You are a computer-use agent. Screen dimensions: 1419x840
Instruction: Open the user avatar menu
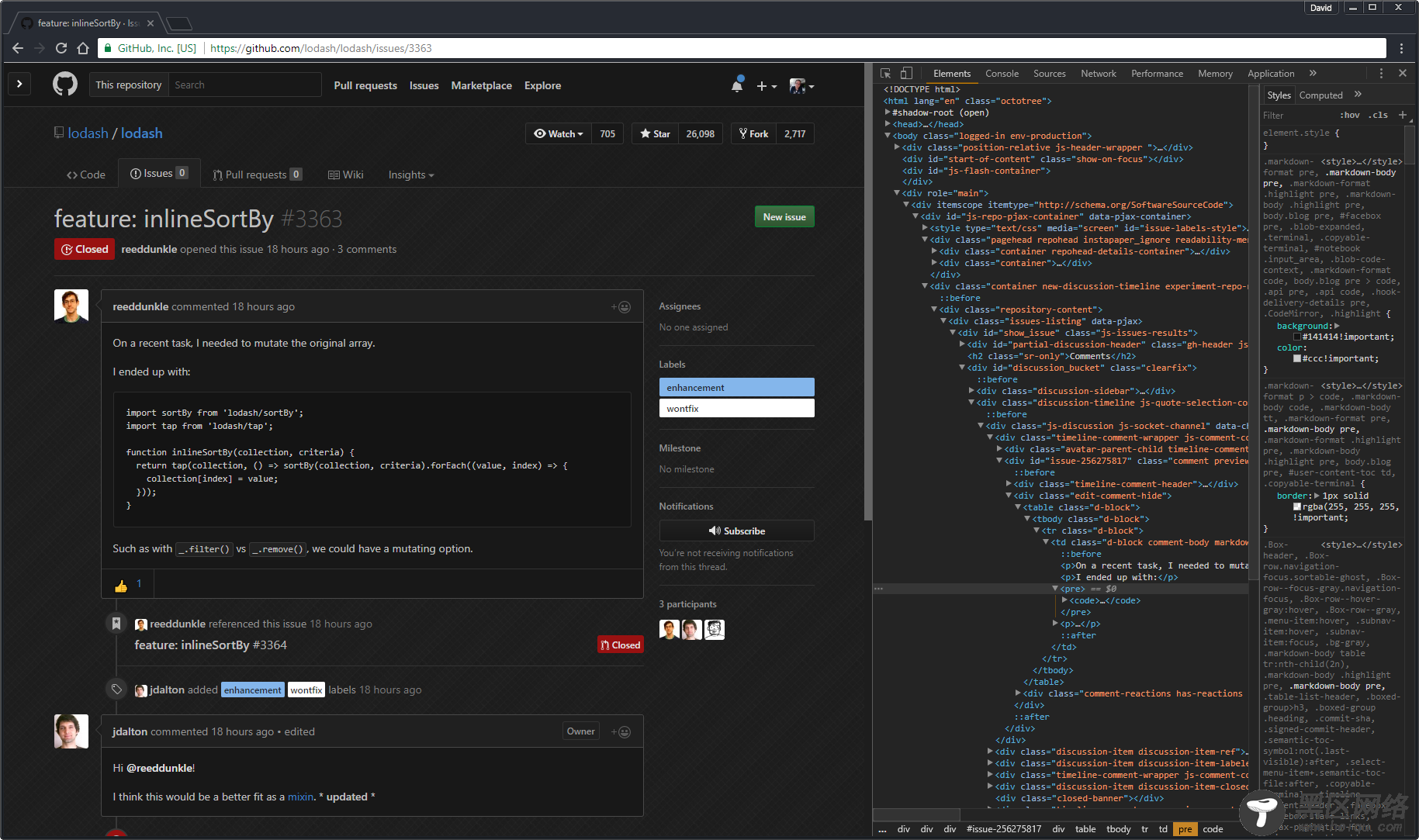pyautogui.click(x=801, y=86)
